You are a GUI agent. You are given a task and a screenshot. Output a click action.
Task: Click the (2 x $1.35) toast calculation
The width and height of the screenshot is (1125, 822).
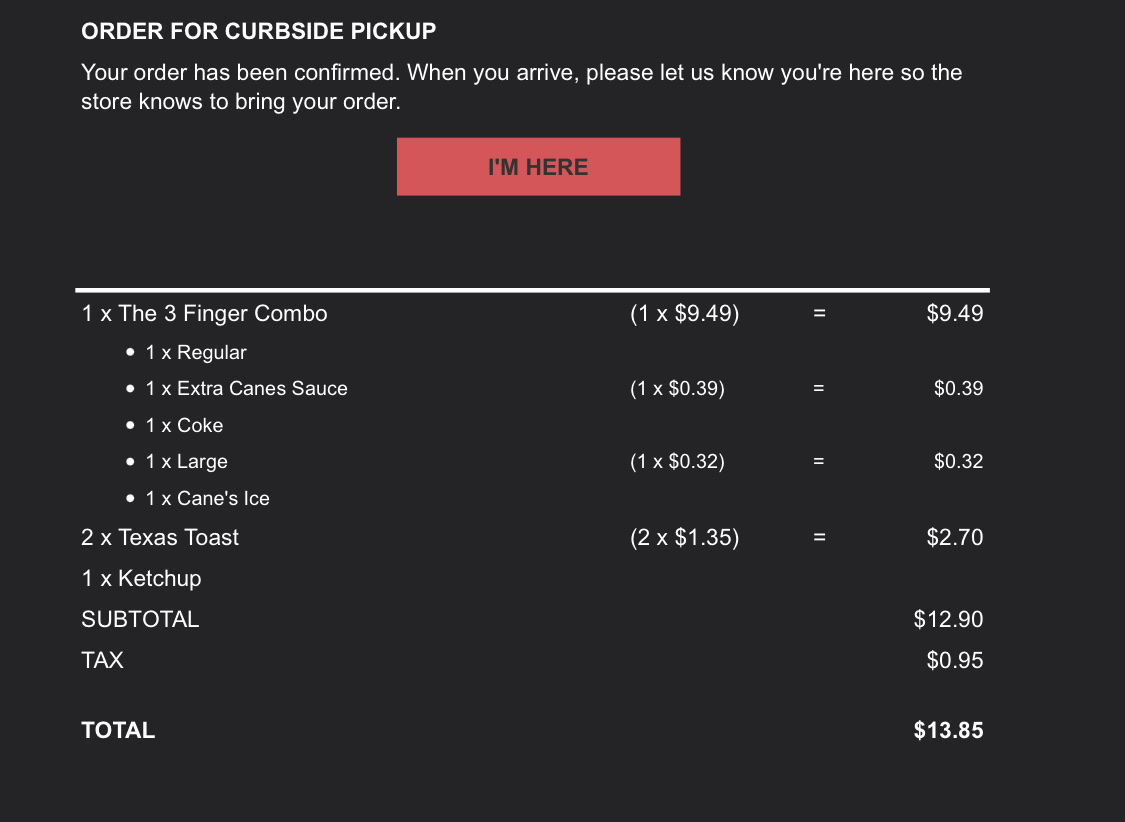pyautogui.click(x=684, y=538)
